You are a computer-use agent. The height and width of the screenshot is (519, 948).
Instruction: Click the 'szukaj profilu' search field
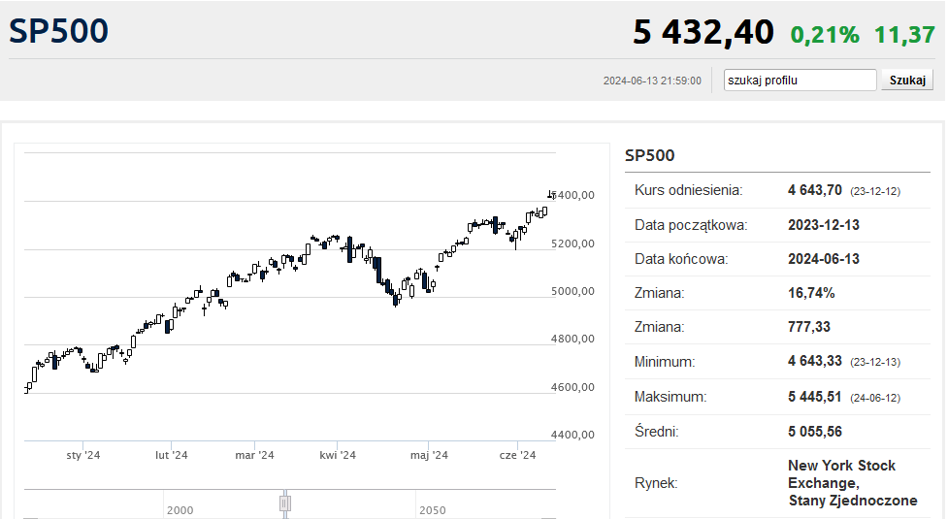(x=800, y=80)
